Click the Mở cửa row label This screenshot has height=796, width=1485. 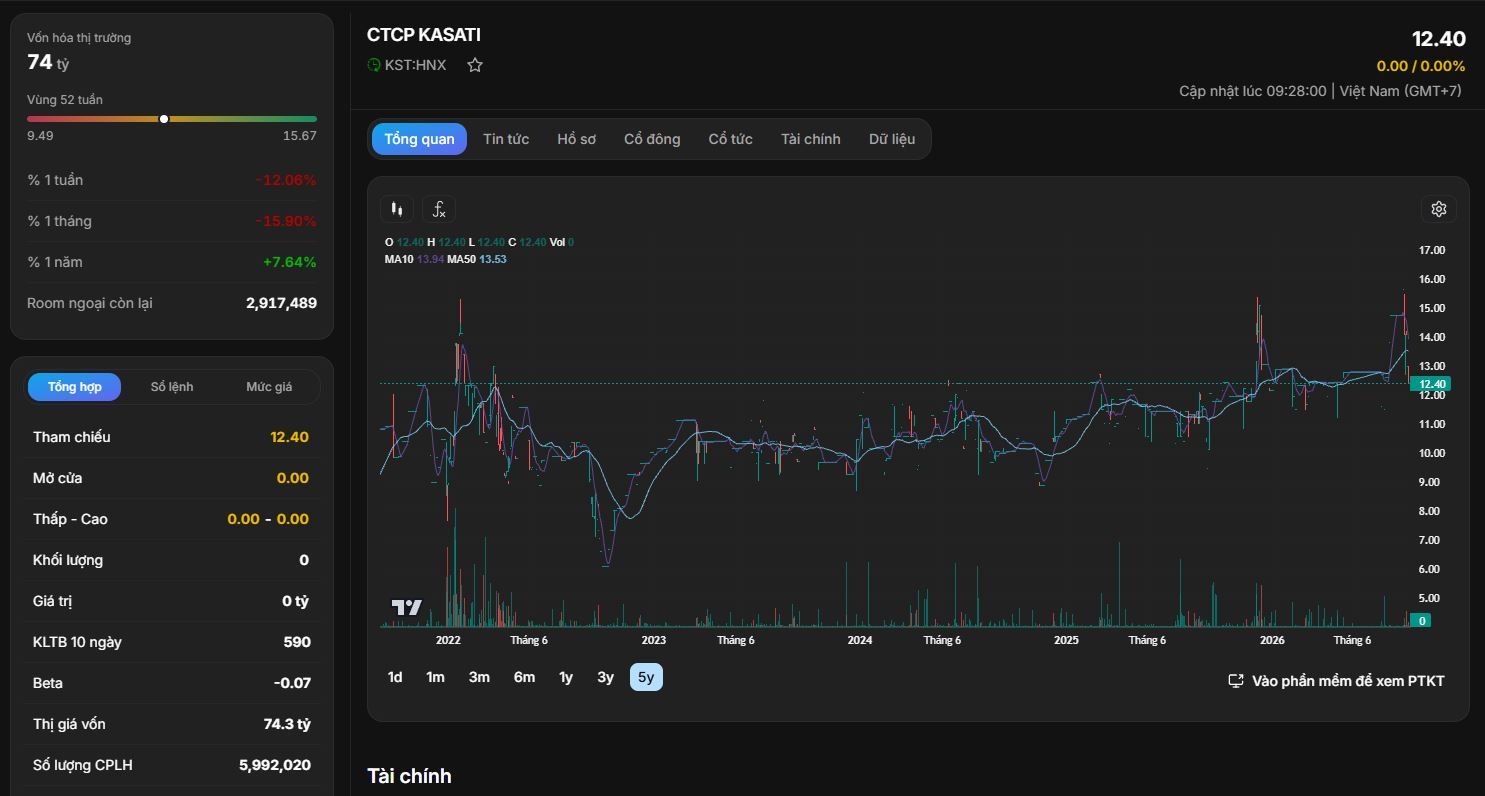pos(57,478)
